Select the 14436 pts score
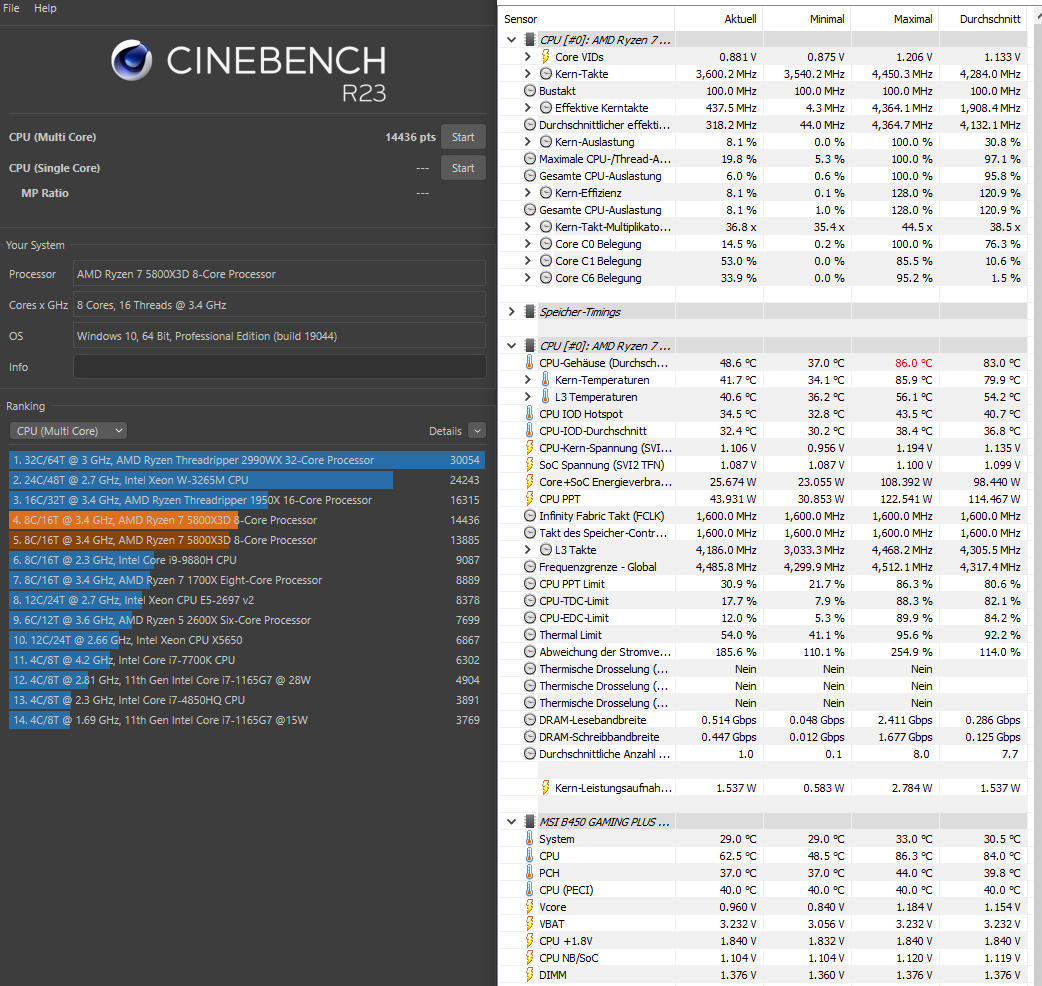 (410, 137)
